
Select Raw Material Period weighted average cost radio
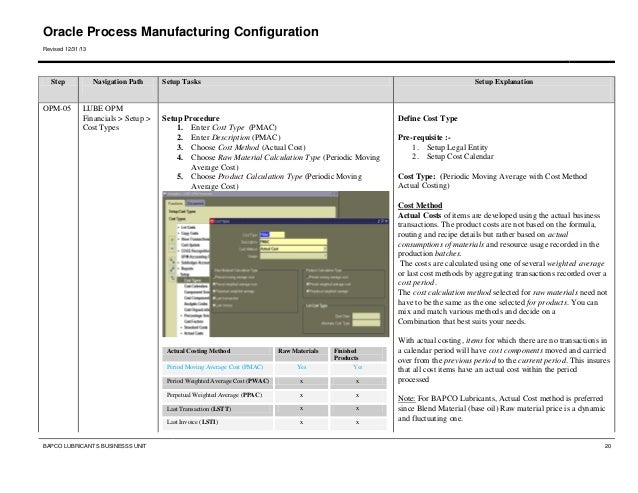point(214,284)
